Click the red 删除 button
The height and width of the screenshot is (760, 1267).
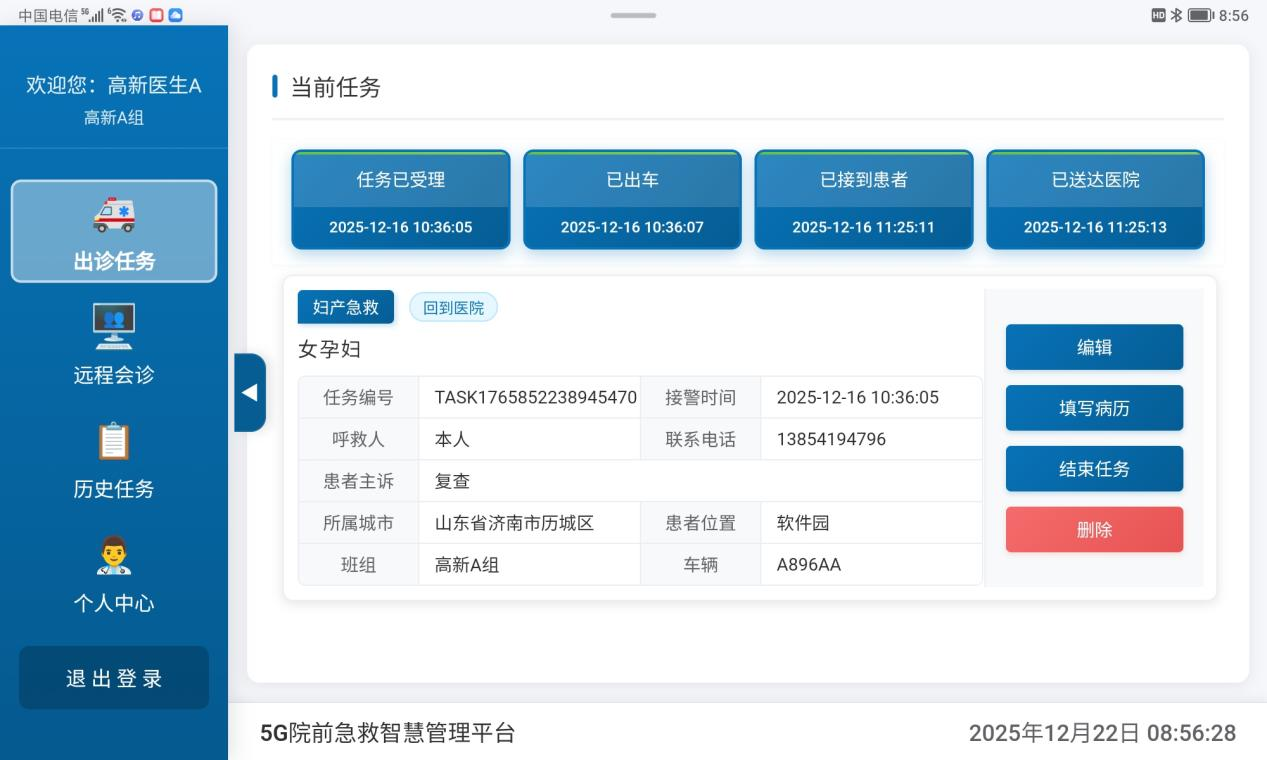pos(1094,530)
